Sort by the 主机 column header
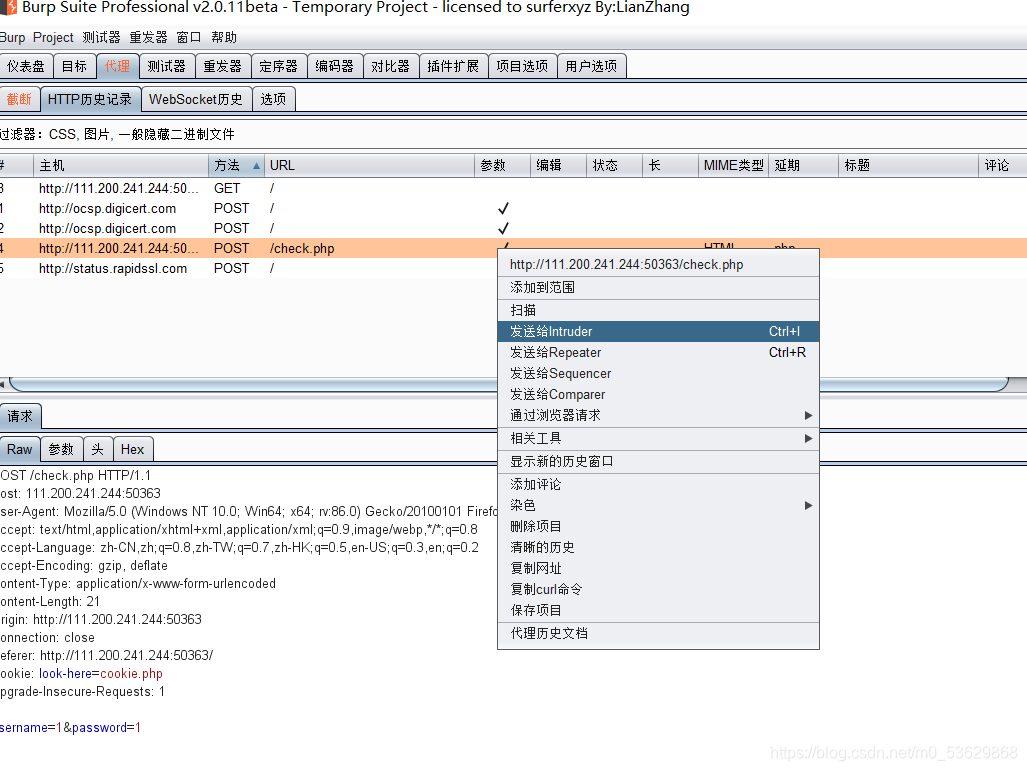Image resolution: width=1027 pixels, height=771 pixels. pos(121,165)
